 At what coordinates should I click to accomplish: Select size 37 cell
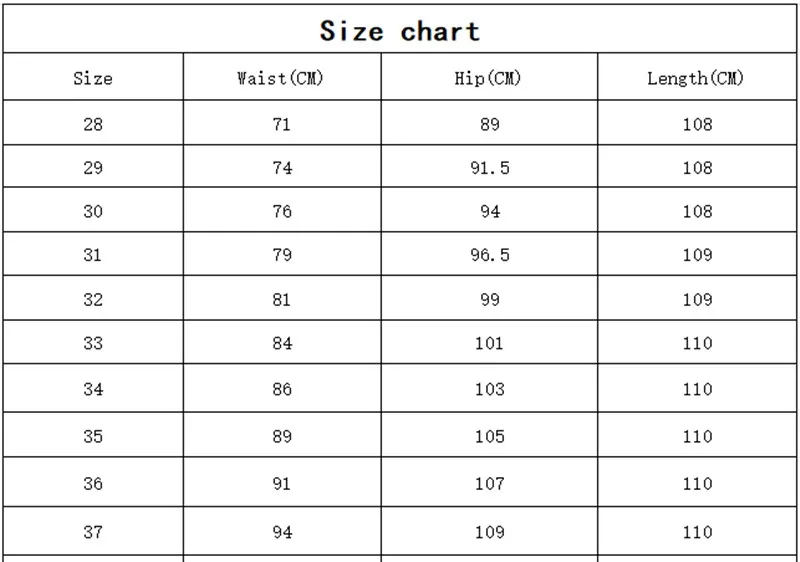(x=93, y=532)
